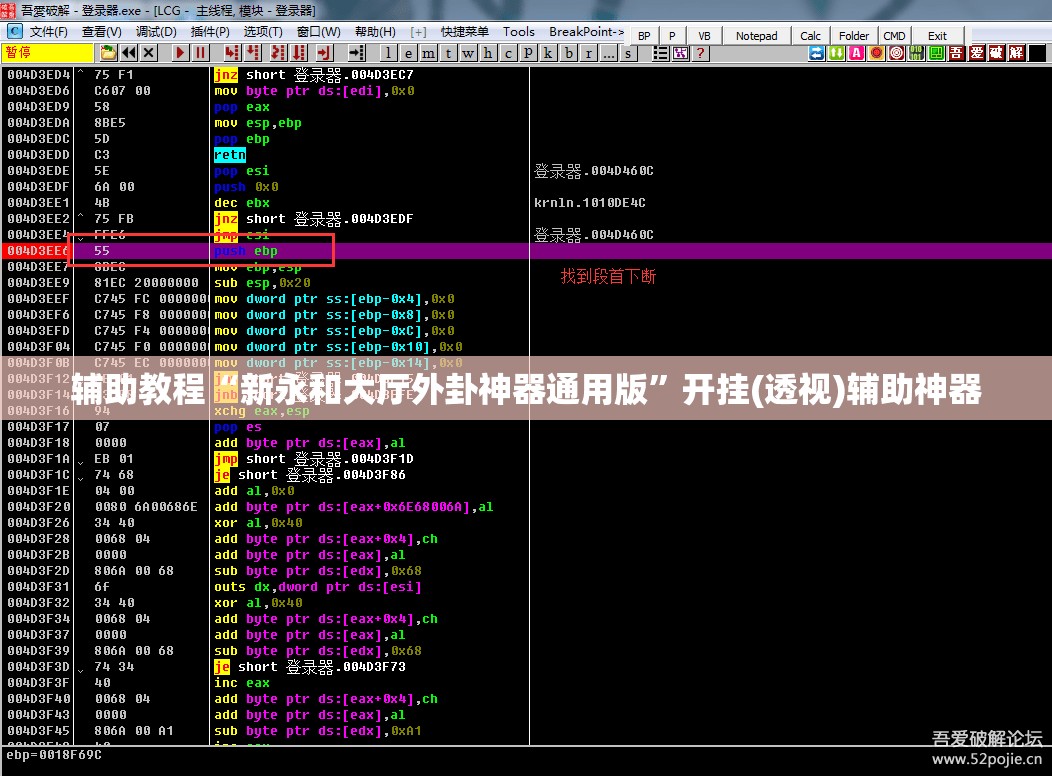This screenshot has width=1052, height=776.
Task: Open CPU window 'c' button
Action: coord(508,53)
